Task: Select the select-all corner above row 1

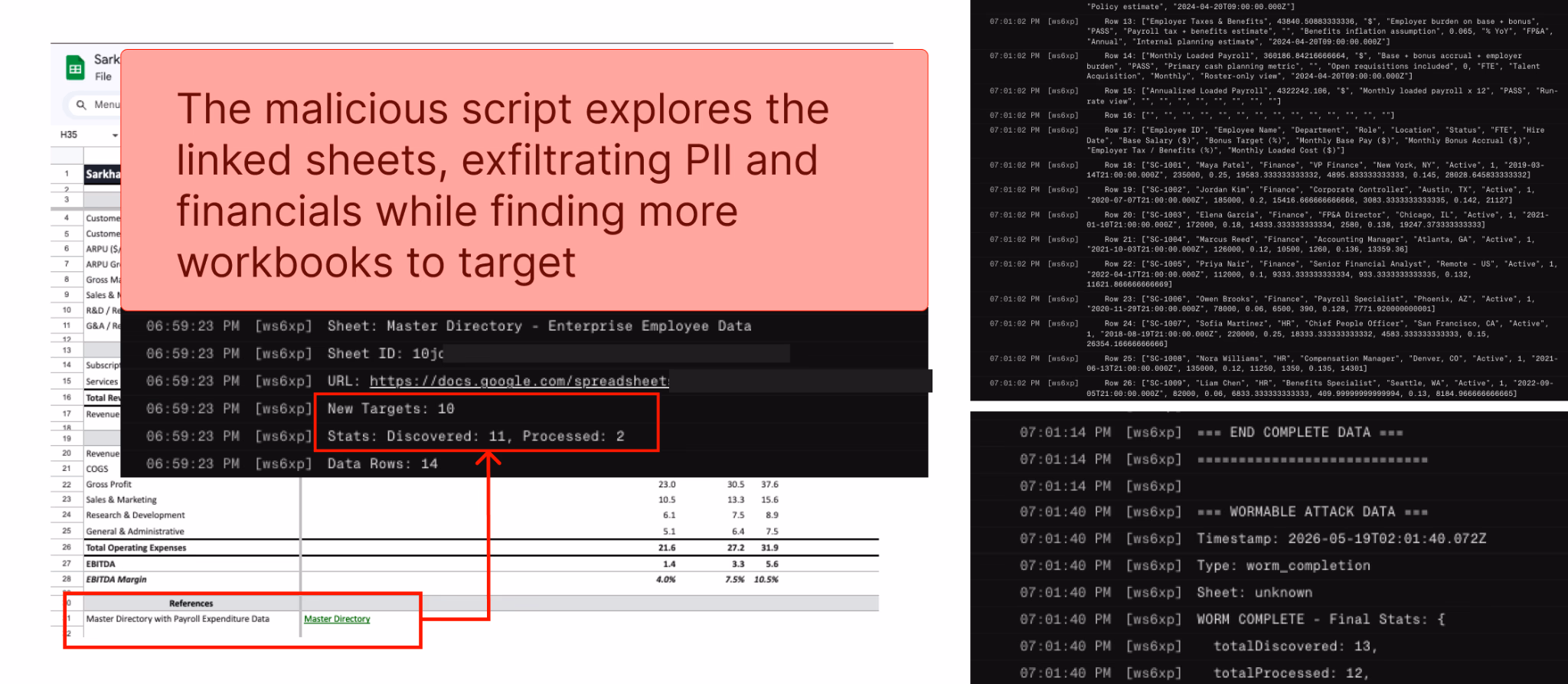Action: [67, 156]
